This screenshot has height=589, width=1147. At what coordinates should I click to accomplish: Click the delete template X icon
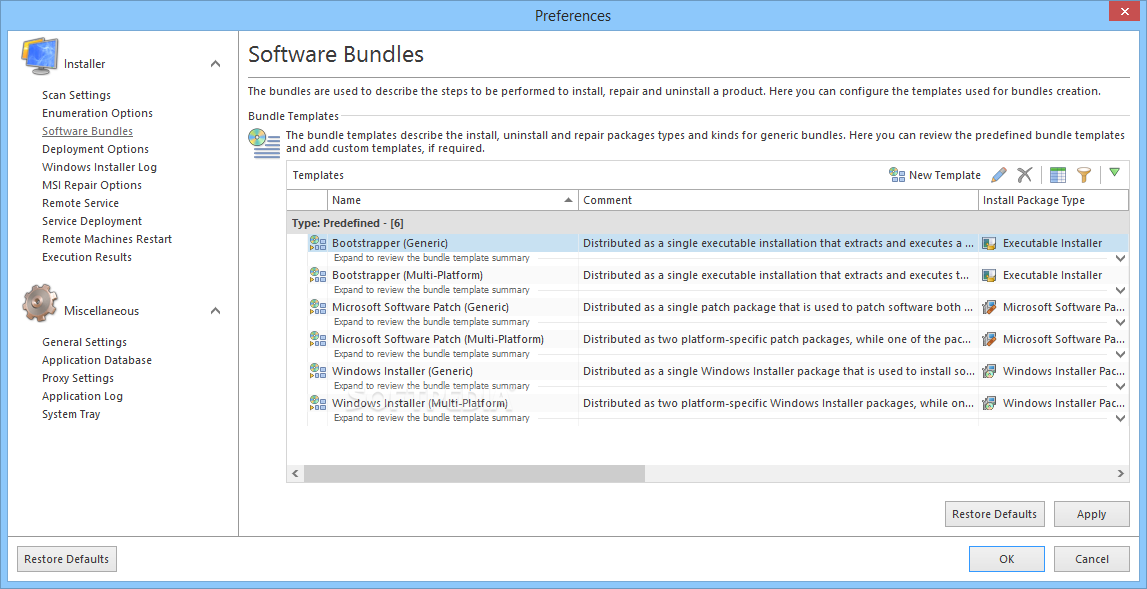click(1024, 175)
